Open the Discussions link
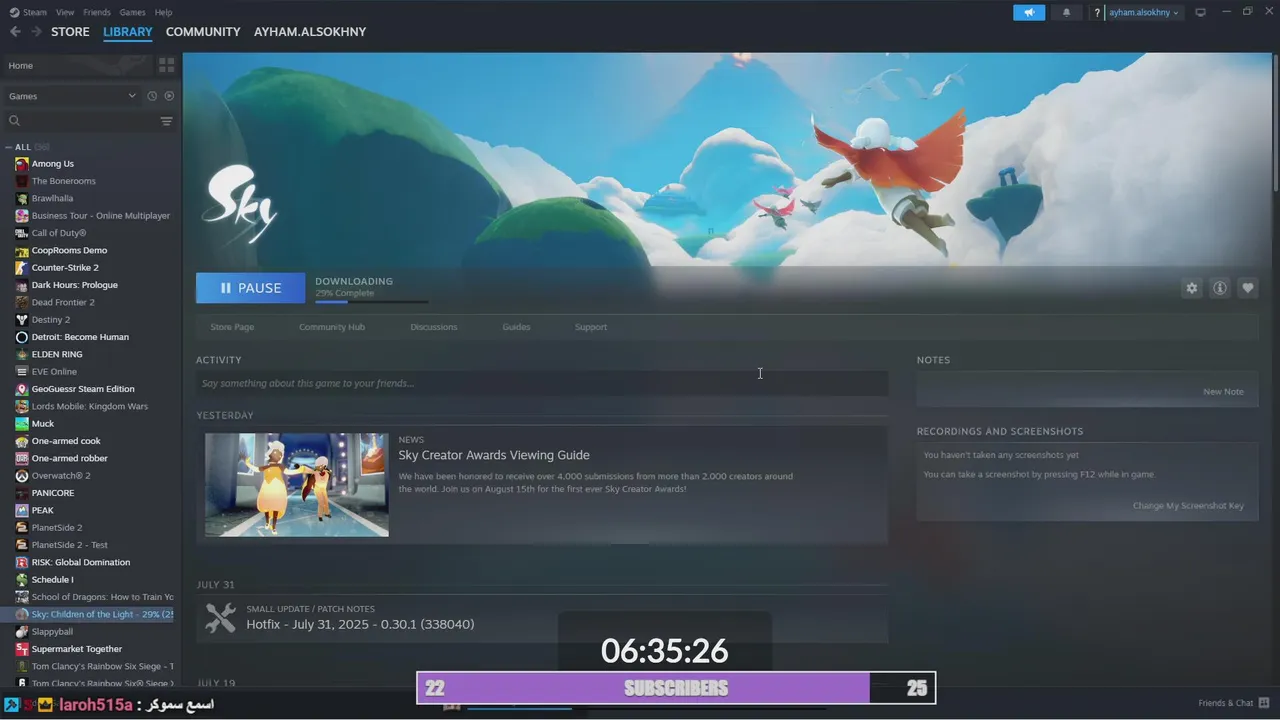This screenshot has width=1280, height=720. coord(434,327)
